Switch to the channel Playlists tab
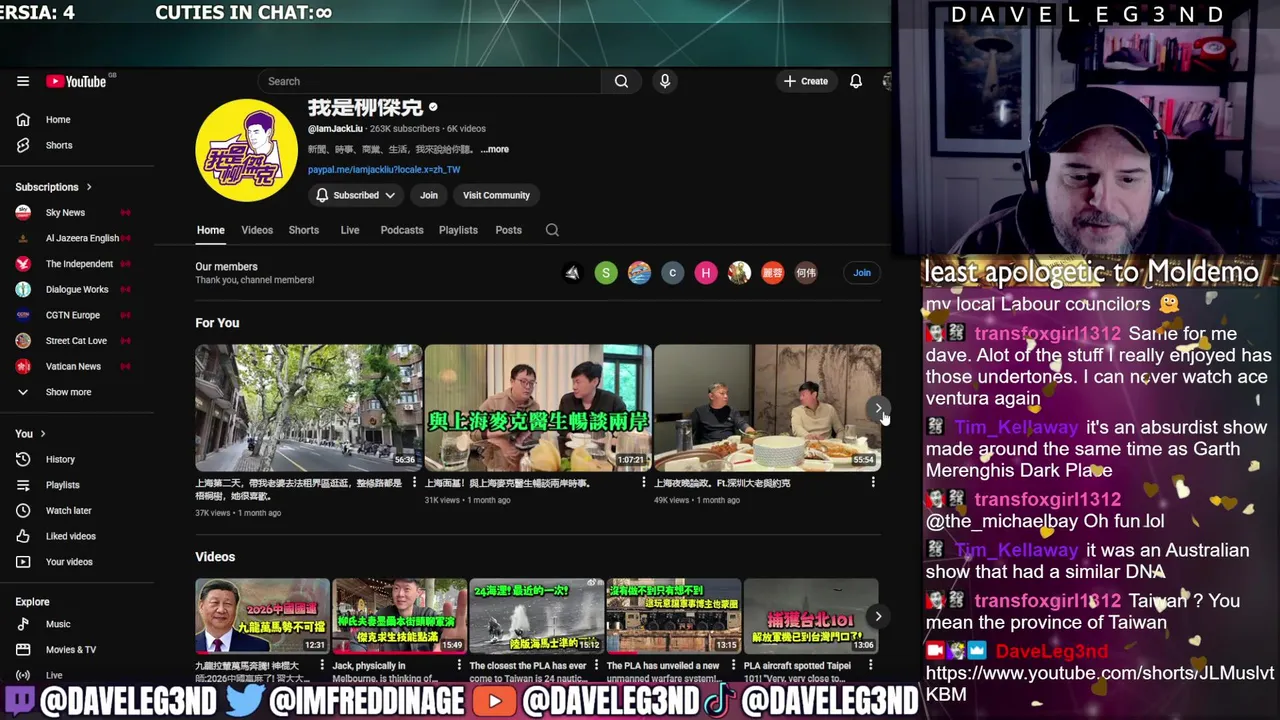The height and width of the screenshot is (720, 1280). pyautogui.click(x=458, y=230)
